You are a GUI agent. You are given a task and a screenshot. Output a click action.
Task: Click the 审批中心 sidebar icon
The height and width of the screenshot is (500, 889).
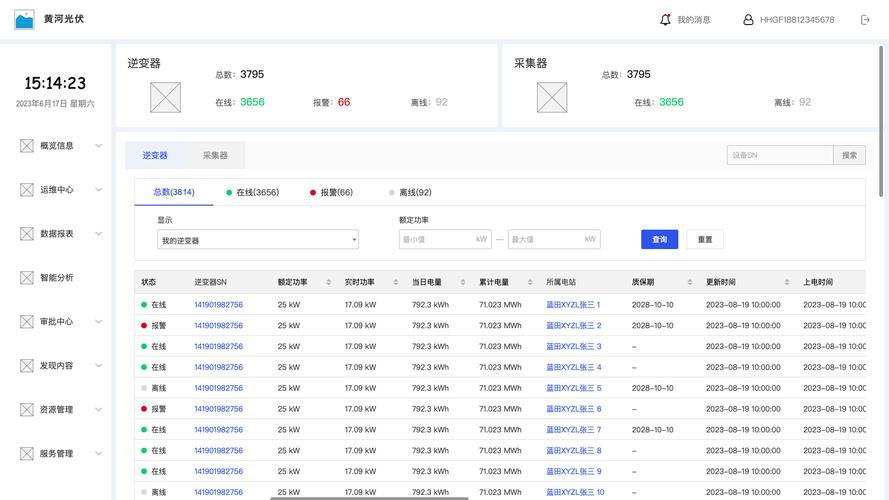pyautogui.click(x=27, y=321)
